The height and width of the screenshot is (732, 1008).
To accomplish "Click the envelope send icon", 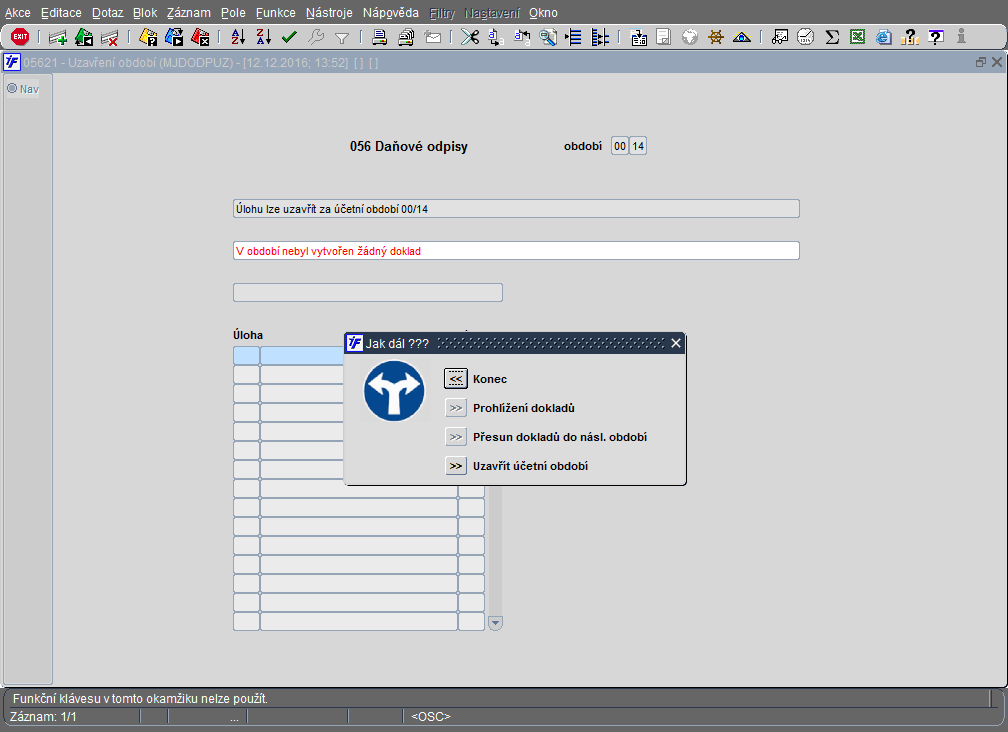I will click(x=433, y=37).
